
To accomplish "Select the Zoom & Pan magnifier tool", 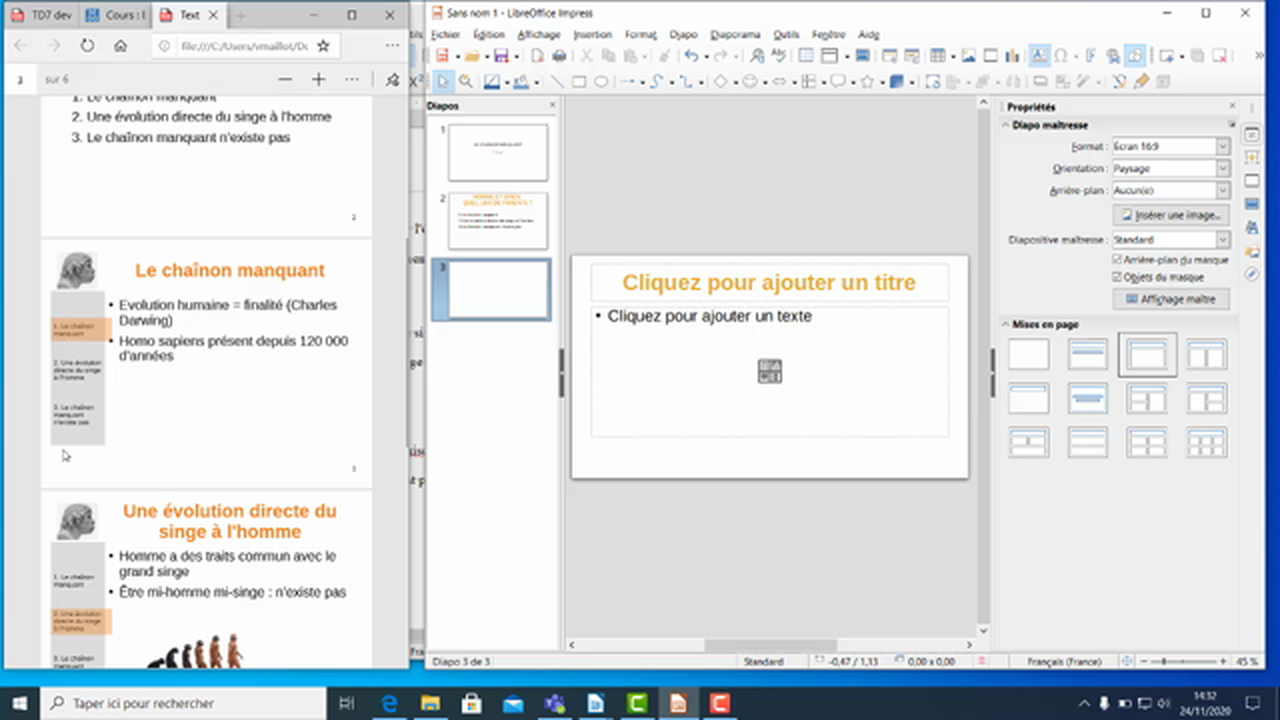I will (x=466, y=82).
